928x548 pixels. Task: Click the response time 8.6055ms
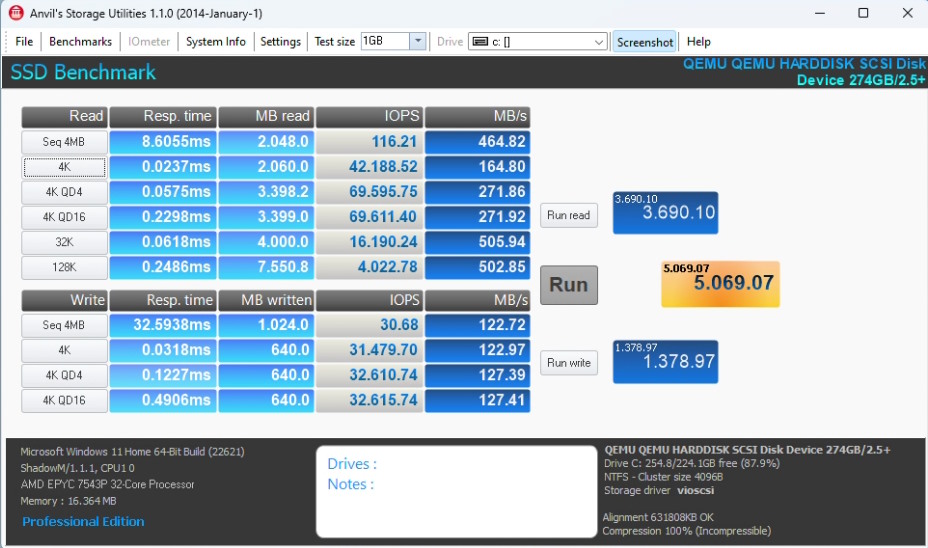(163, 142)
